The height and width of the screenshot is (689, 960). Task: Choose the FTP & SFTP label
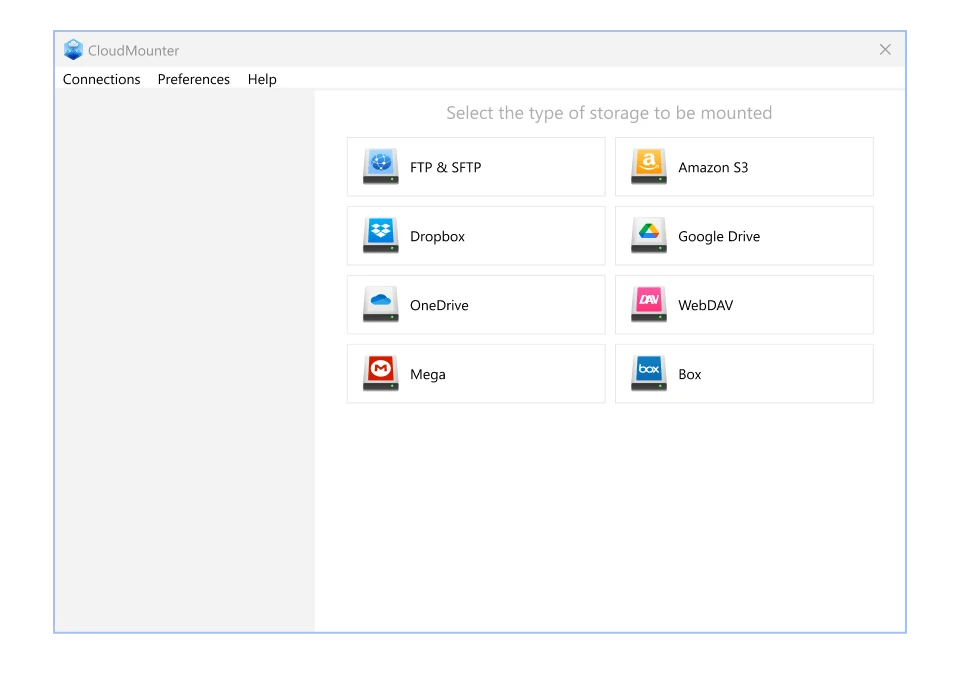tap(446, 167)
